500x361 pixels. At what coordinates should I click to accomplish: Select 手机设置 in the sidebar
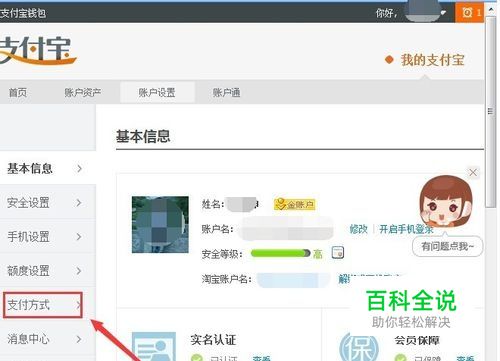tap(48, 237)
